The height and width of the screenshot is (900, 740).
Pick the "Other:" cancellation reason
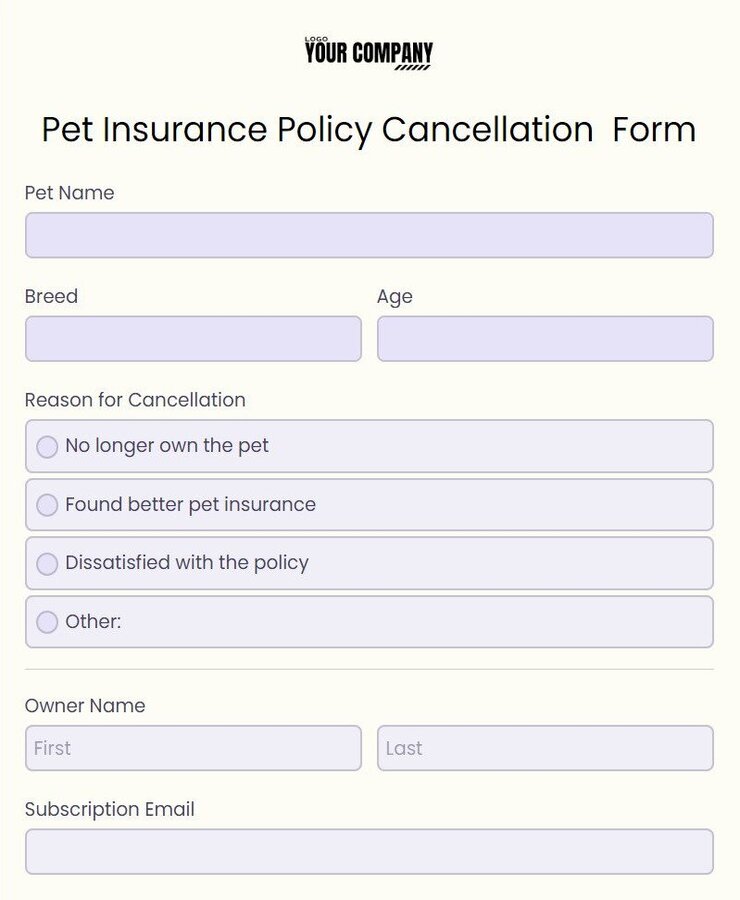47,621
